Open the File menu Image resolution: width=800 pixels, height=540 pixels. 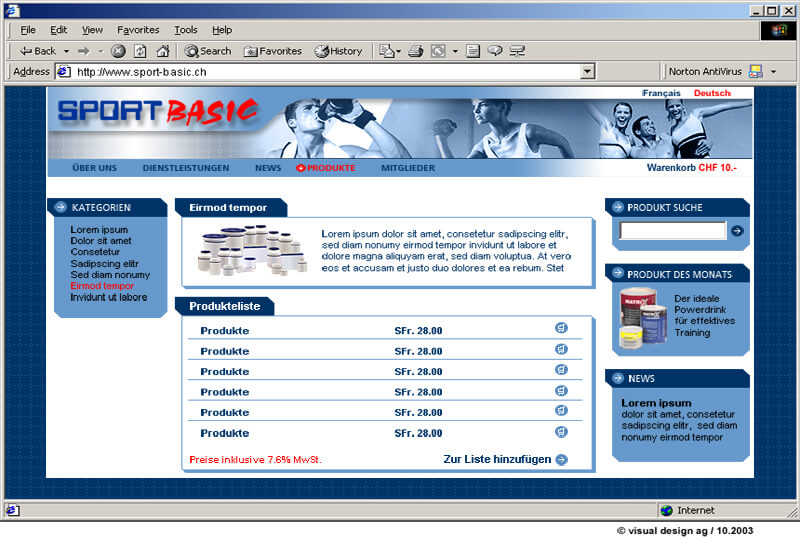[x=28, y=30]
